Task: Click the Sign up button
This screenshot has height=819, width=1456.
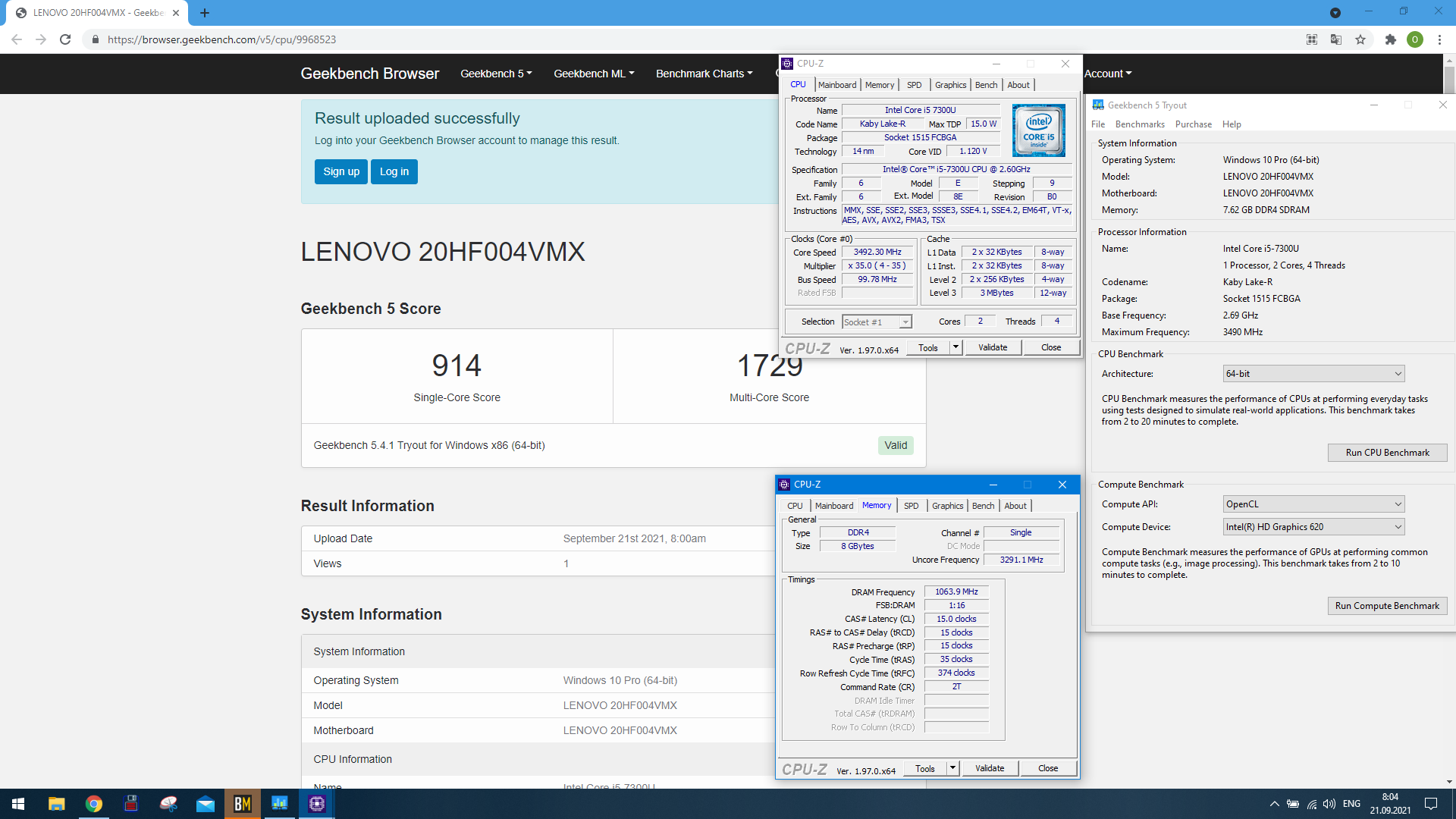Action: pyautogui.click(x=341, y=171)
